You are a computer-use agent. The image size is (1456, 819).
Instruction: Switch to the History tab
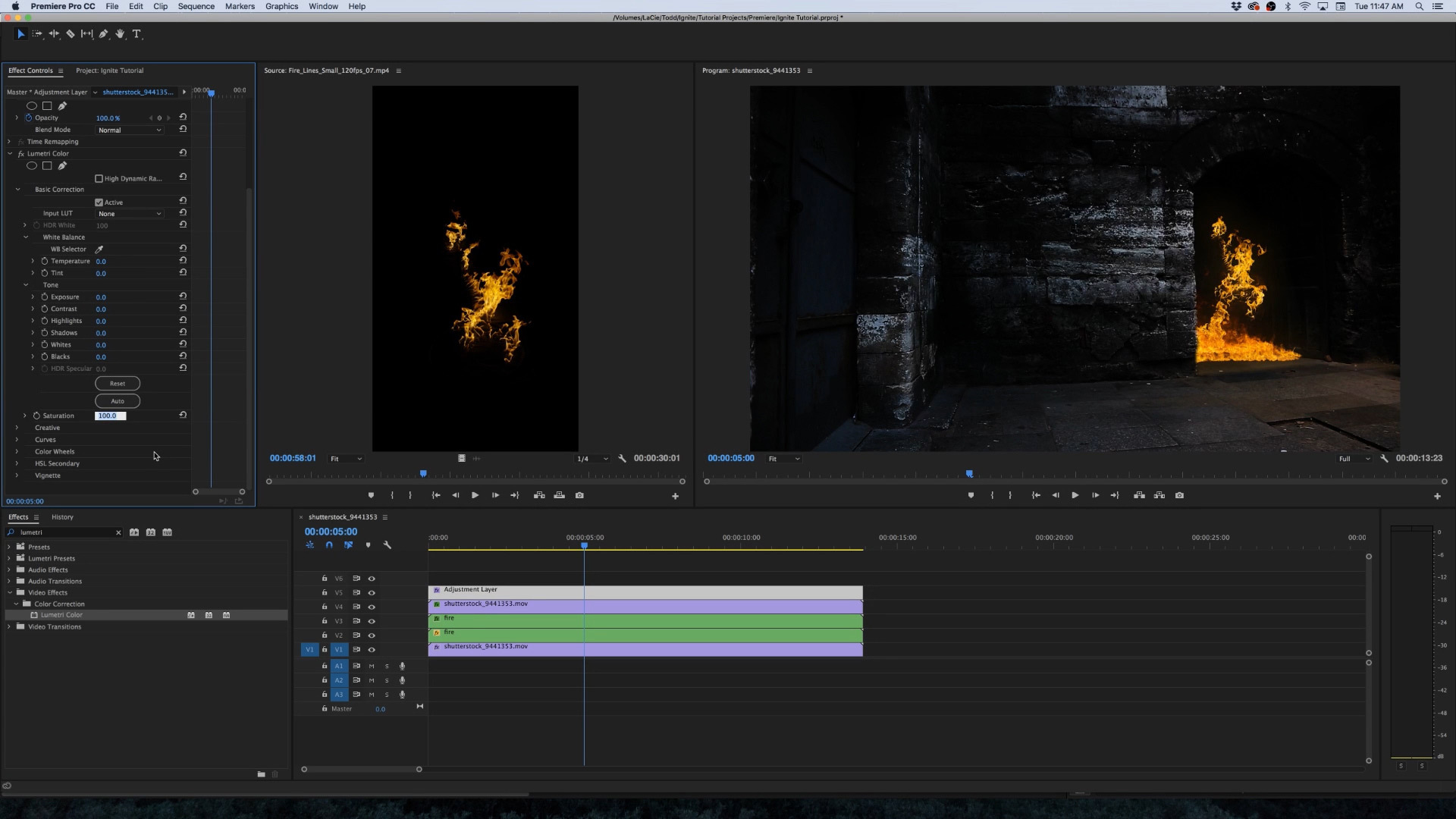(62, 517)
